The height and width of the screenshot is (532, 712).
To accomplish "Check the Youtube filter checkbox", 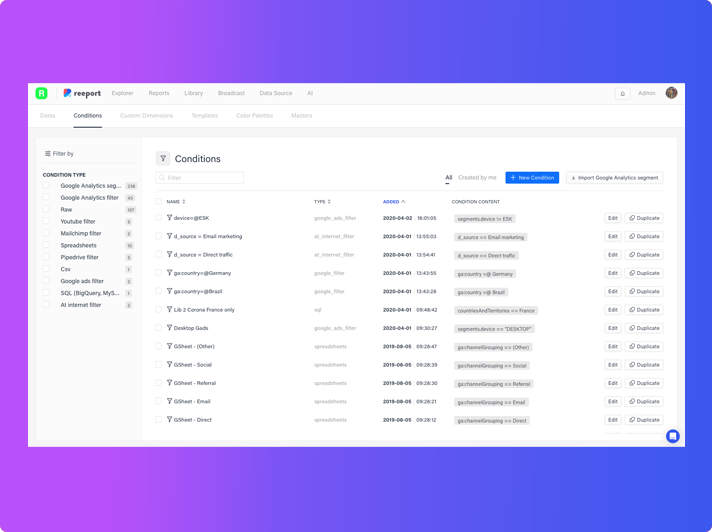I will click(46, 222).
